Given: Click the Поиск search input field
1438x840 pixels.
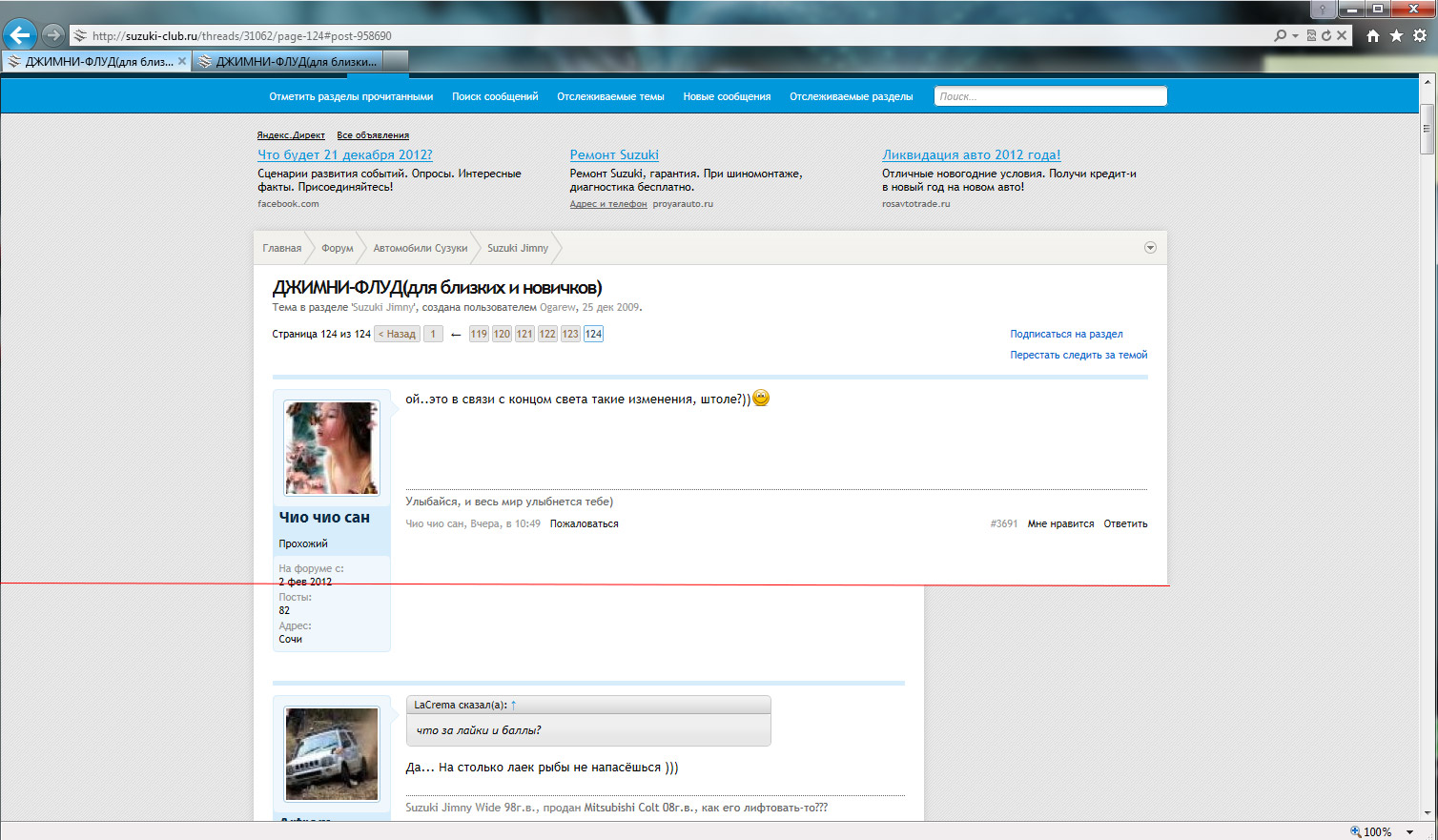Looking at the screenshot, I should click(1050, 96).
